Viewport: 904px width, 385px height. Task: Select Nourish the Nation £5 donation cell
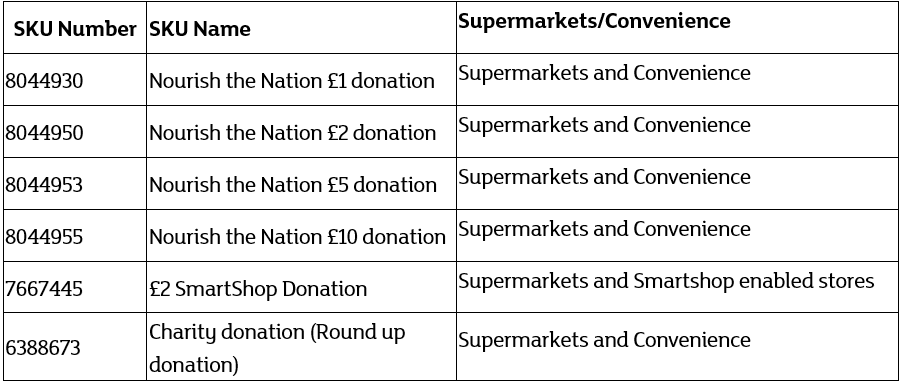point(302,183)
